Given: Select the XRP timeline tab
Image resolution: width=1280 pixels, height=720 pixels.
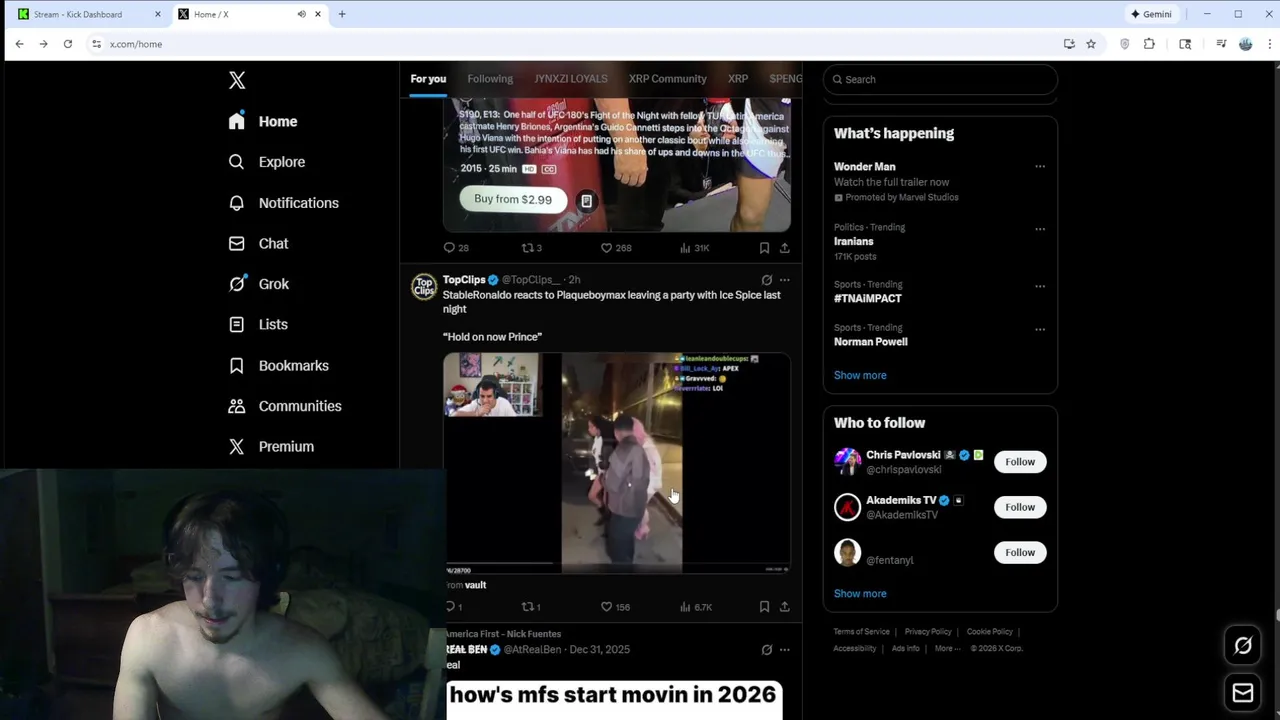Looking at the screenshot, I should (x=738, y=79).
